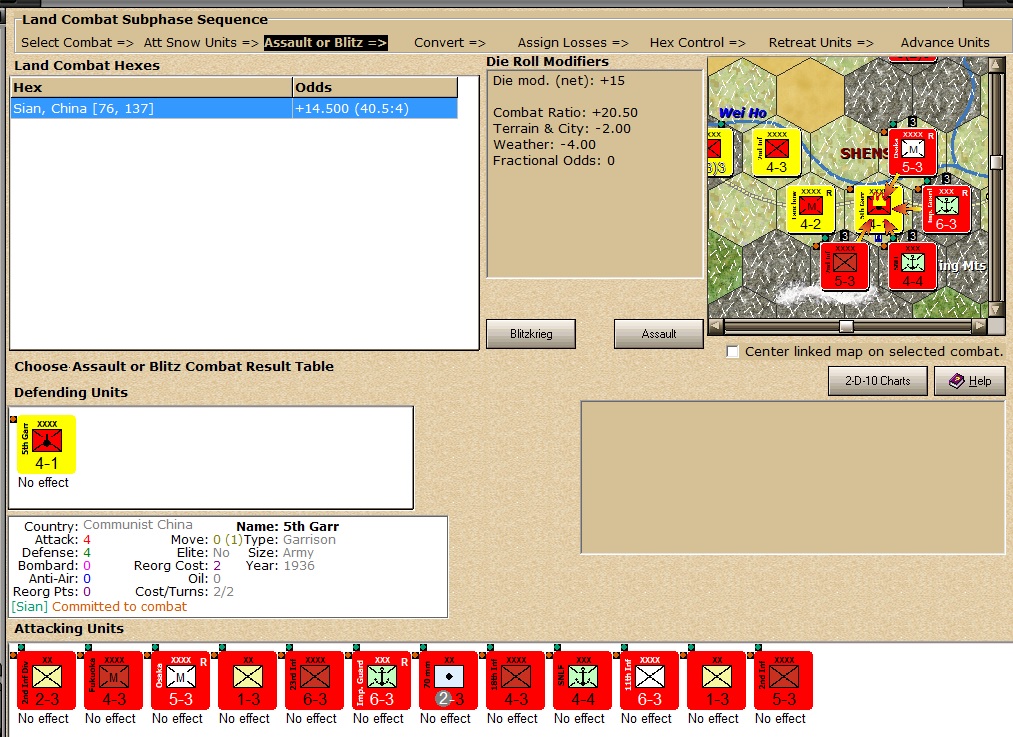Viewport: 1013px width, 737px height.
Task: Select the 70 mm artillery 2-3 unit
Action: 448,681
